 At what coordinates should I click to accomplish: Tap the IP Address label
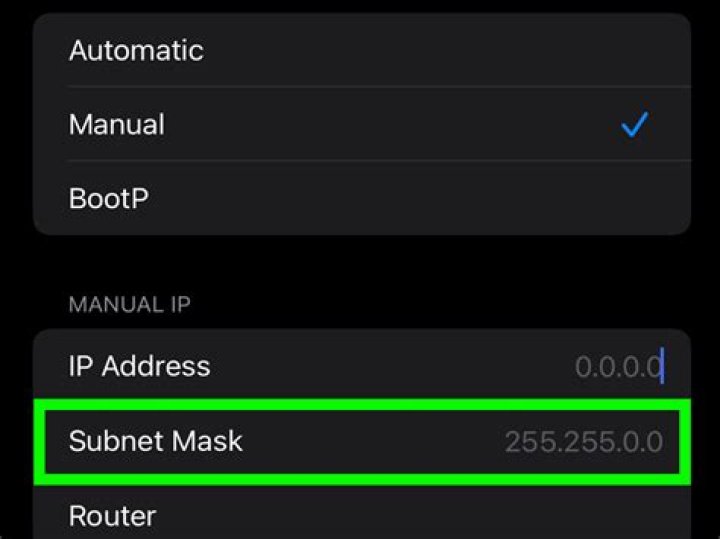139,366
